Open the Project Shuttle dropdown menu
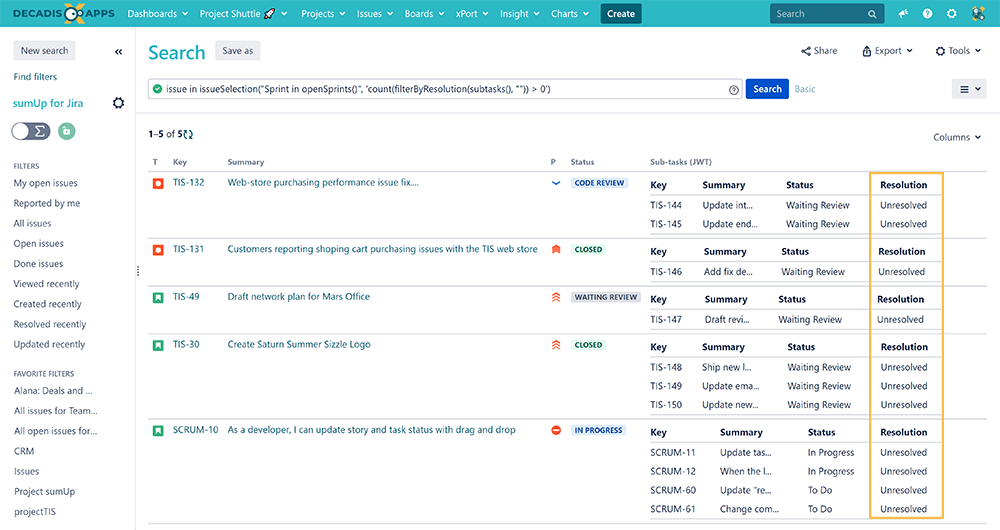The height and width of the screenshot is (530, 1000). pyautogui.click(x=244, y=13)
